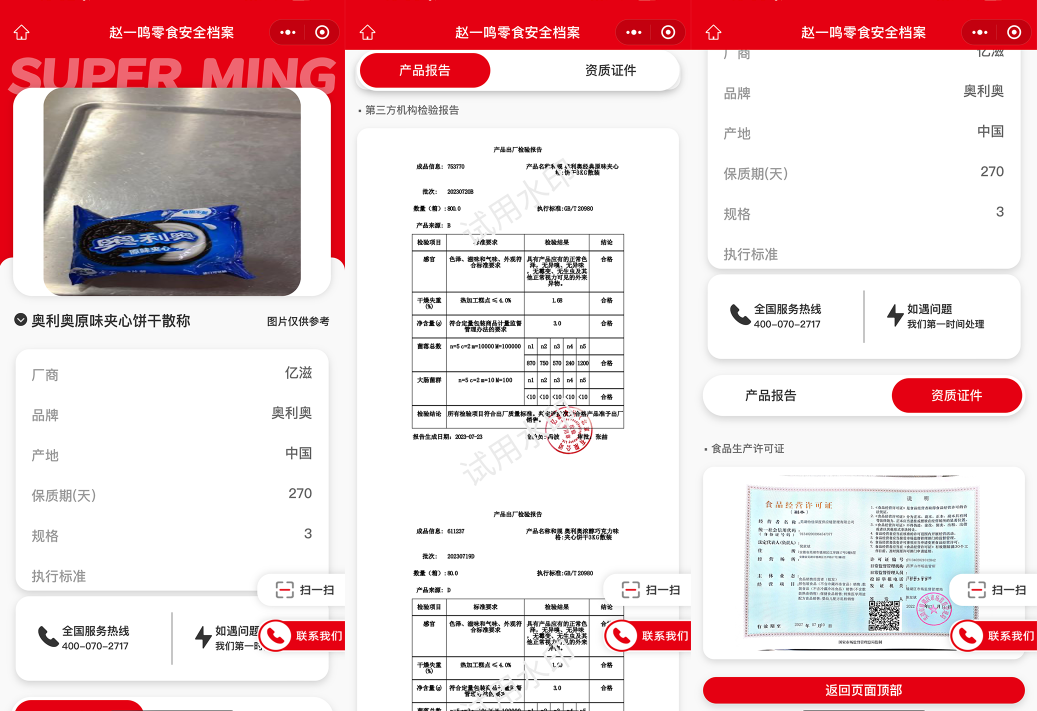Tap the 扫一扫 scan icon in the middle panel
Image resolution: width=1037 pixels, height=711 pixels.
tap(630, 590)
